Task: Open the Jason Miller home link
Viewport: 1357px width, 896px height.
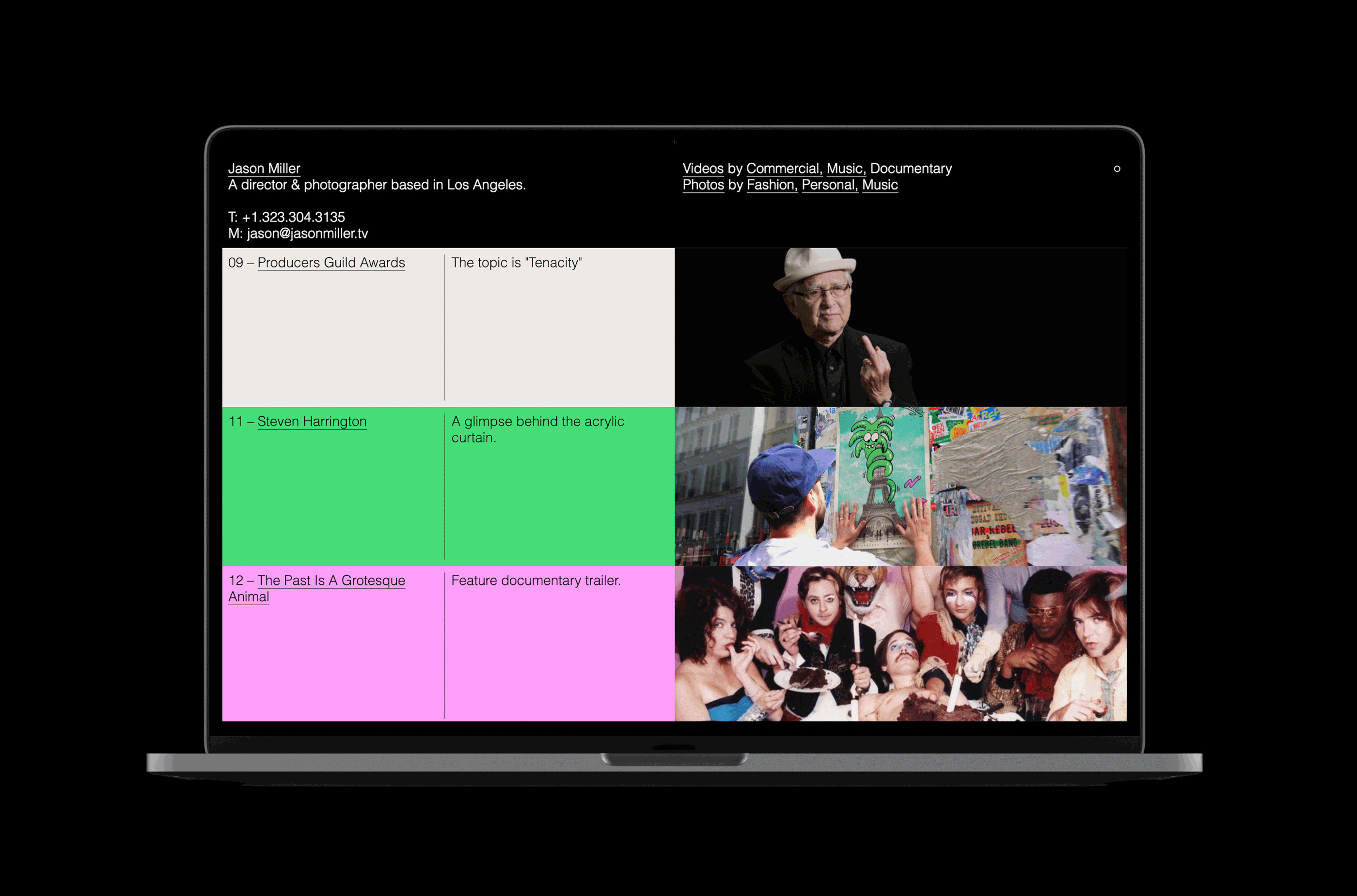Action: [264, 169]
